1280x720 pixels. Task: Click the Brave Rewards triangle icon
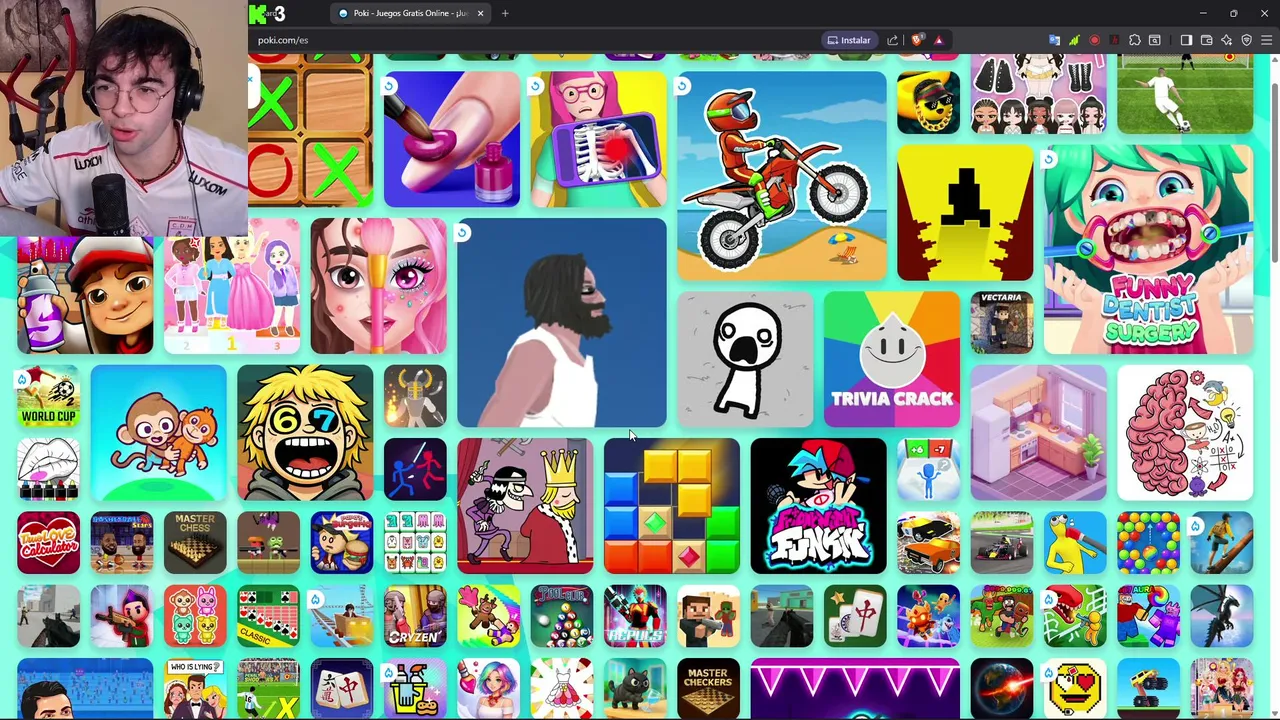point(938,40)
